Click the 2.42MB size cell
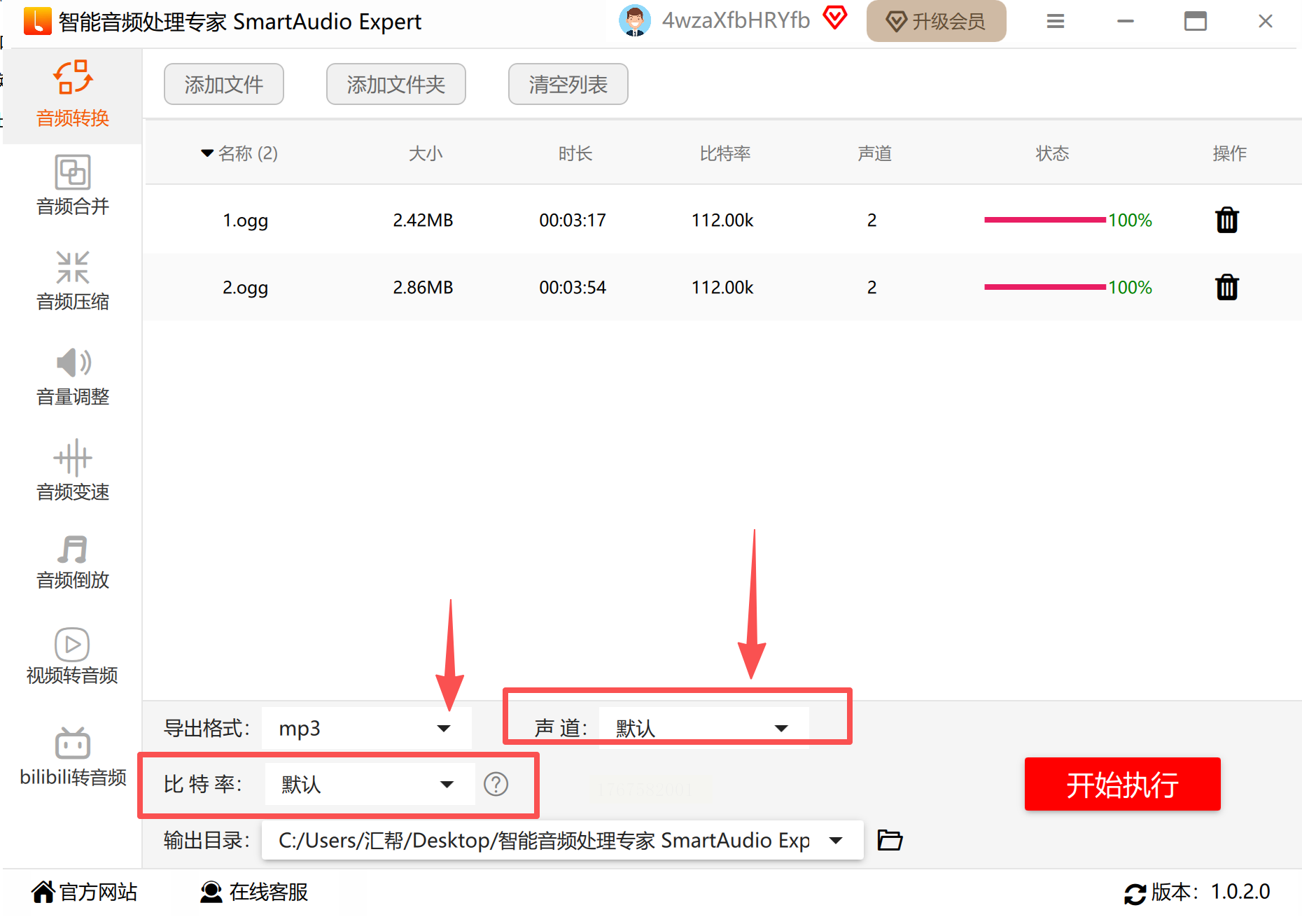The height and width of the screenshot is (924, 1302). (x=423, y=220)
